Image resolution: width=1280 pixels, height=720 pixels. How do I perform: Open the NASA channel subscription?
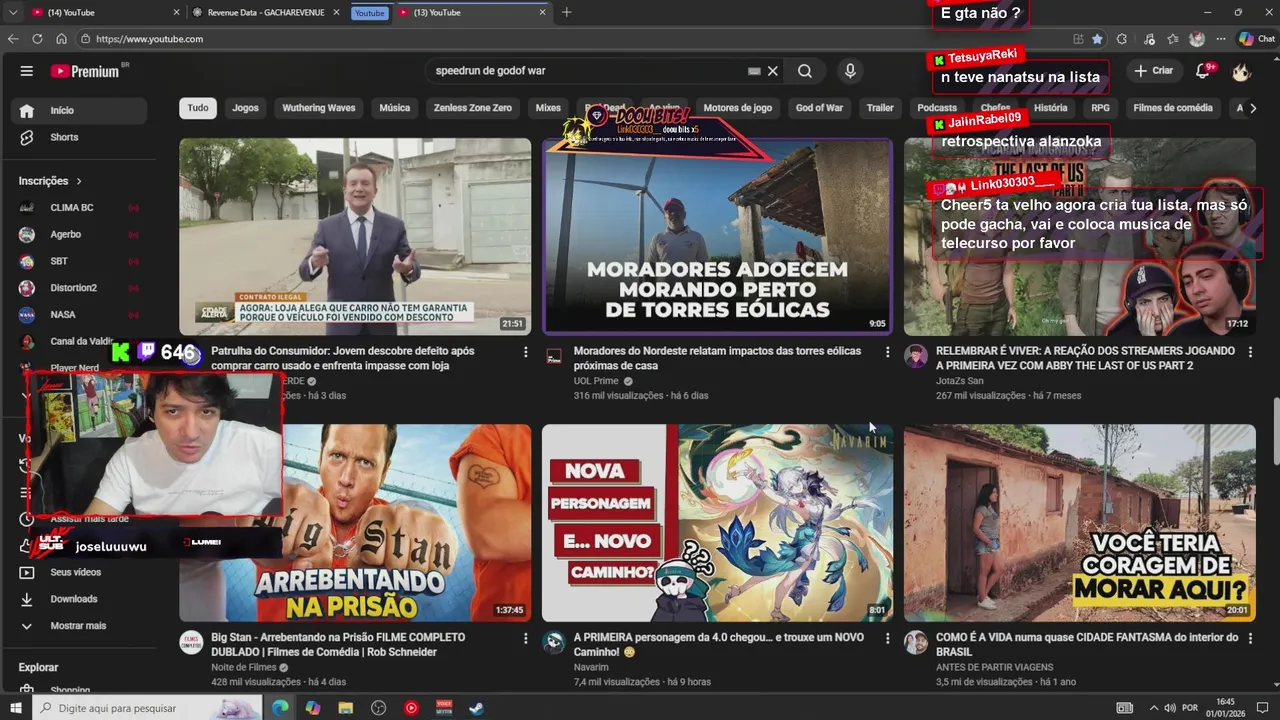[80, 314]
